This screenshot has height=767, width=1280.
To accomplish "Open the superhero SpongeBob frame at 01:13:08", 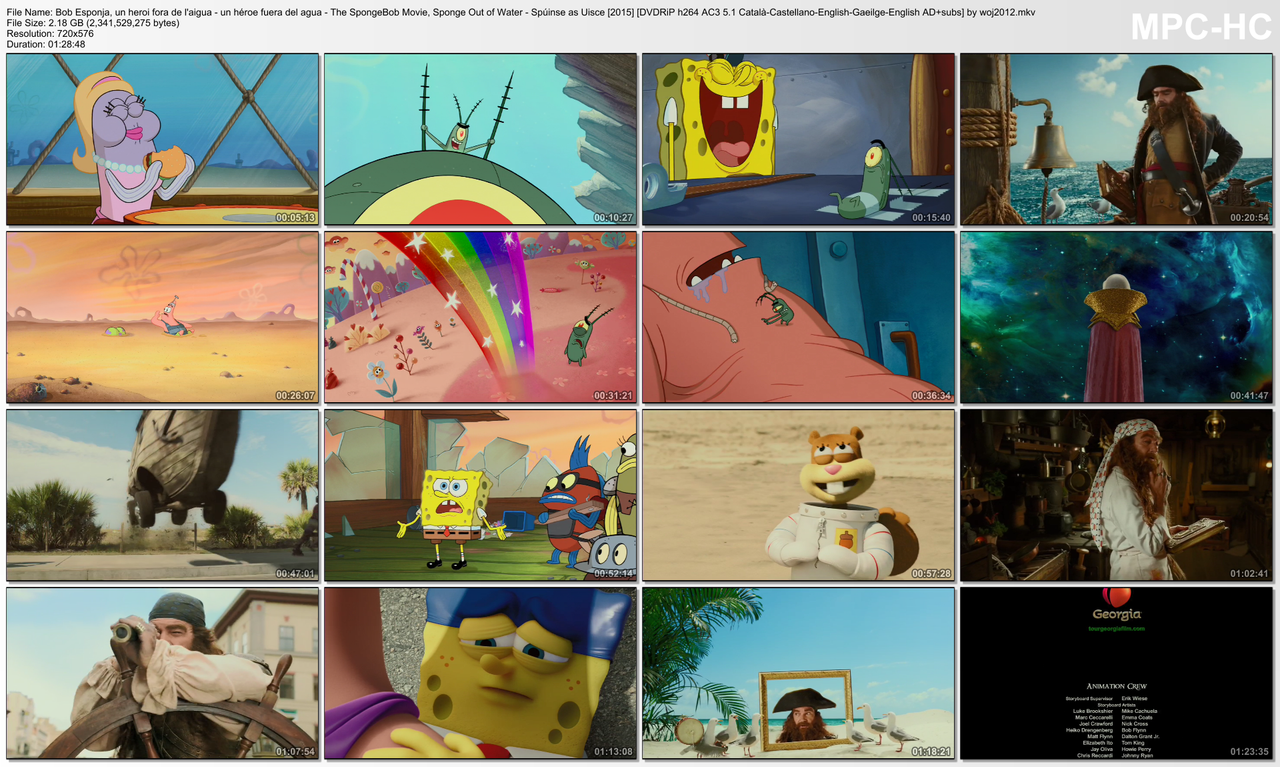I will point(480,673).
